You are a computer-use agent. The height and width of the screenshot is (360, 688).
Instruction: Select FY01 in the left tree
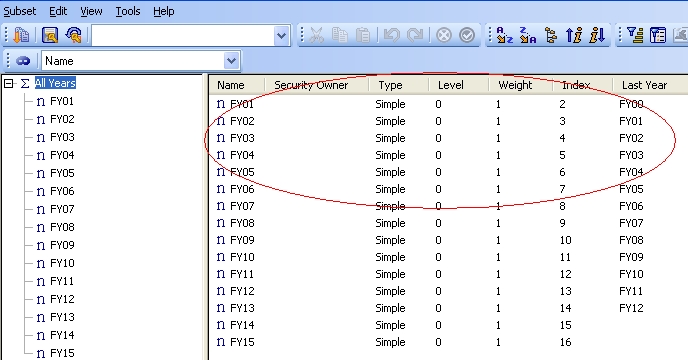click(x=62, y=101)
